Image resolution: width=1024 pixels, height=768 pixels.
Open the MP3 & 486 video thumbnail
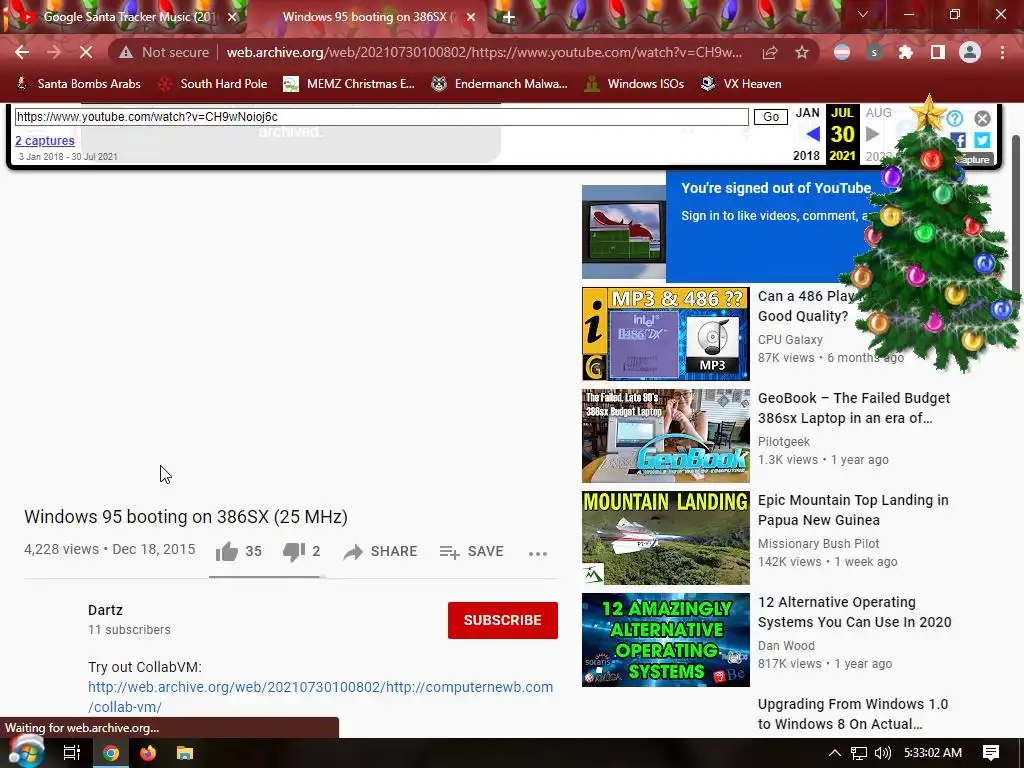(x=665, y=334)
